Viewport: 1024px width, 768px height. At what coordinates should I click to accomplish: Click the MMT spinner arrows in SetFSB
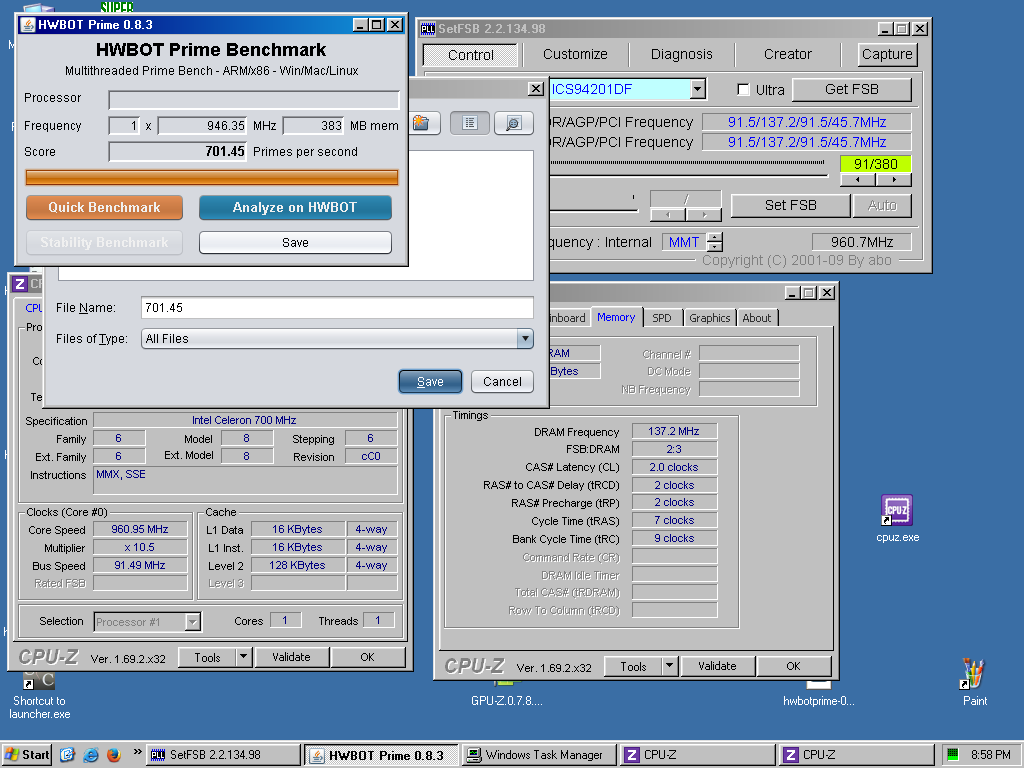point(715,242)
